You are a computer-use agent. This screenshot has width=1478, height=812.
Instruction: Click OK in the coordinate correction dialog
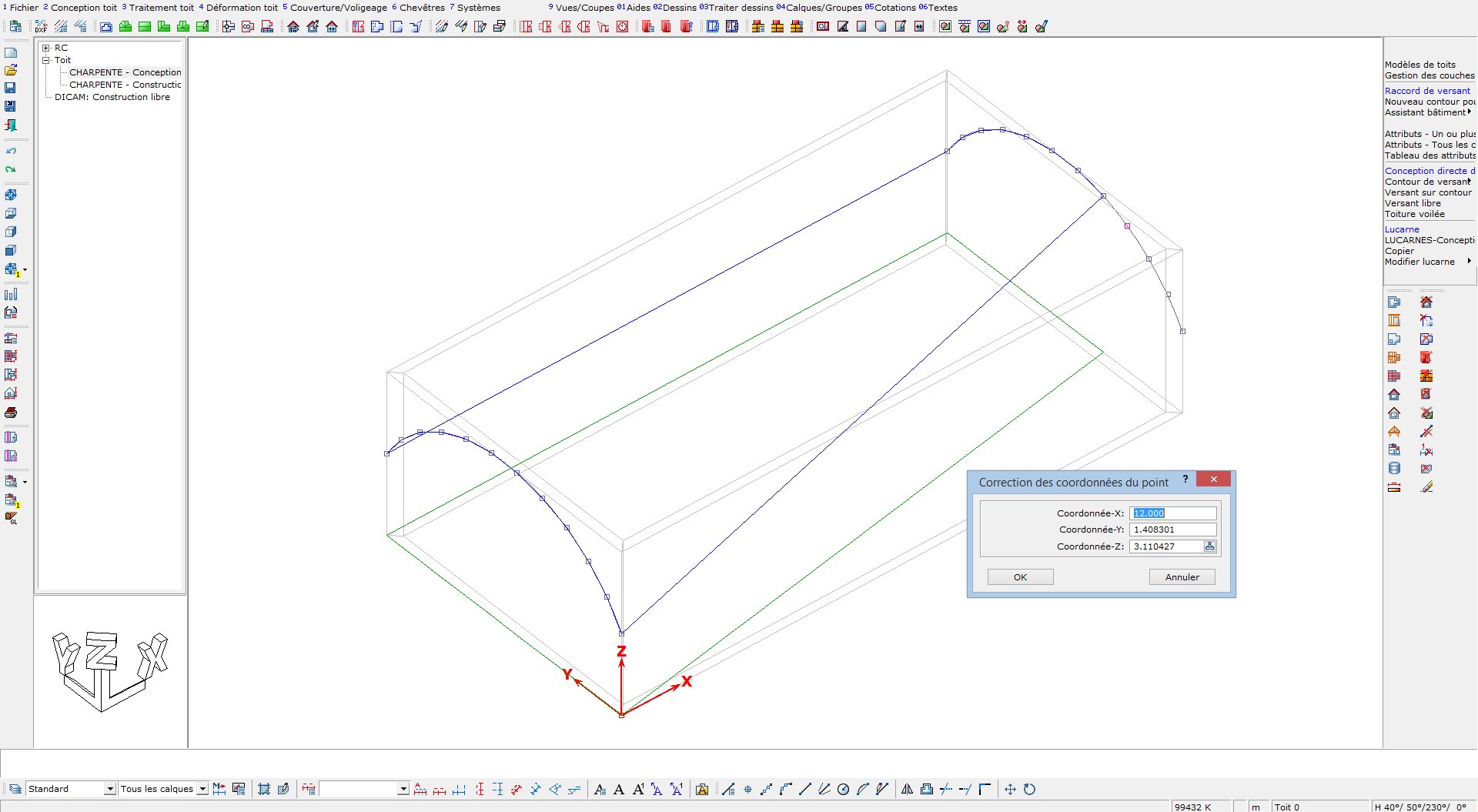[x=1020, y=577]
